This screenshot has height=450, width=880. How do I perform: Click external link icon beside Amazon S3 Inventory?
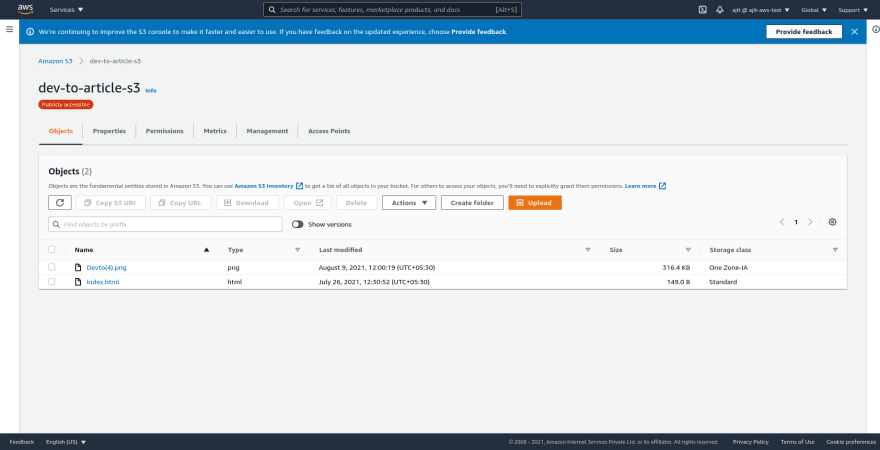tap(300, 186)
